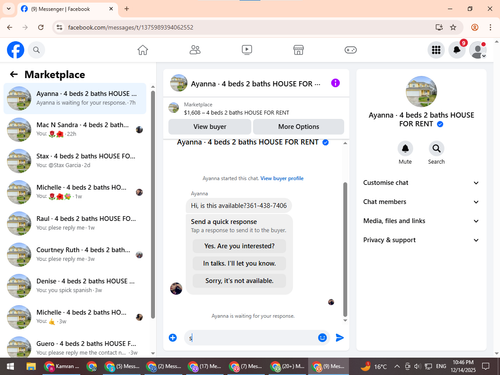Bookmark this page with the star icon
The width and height of the screenshot is (500, 375).
(x=453, y=27)
